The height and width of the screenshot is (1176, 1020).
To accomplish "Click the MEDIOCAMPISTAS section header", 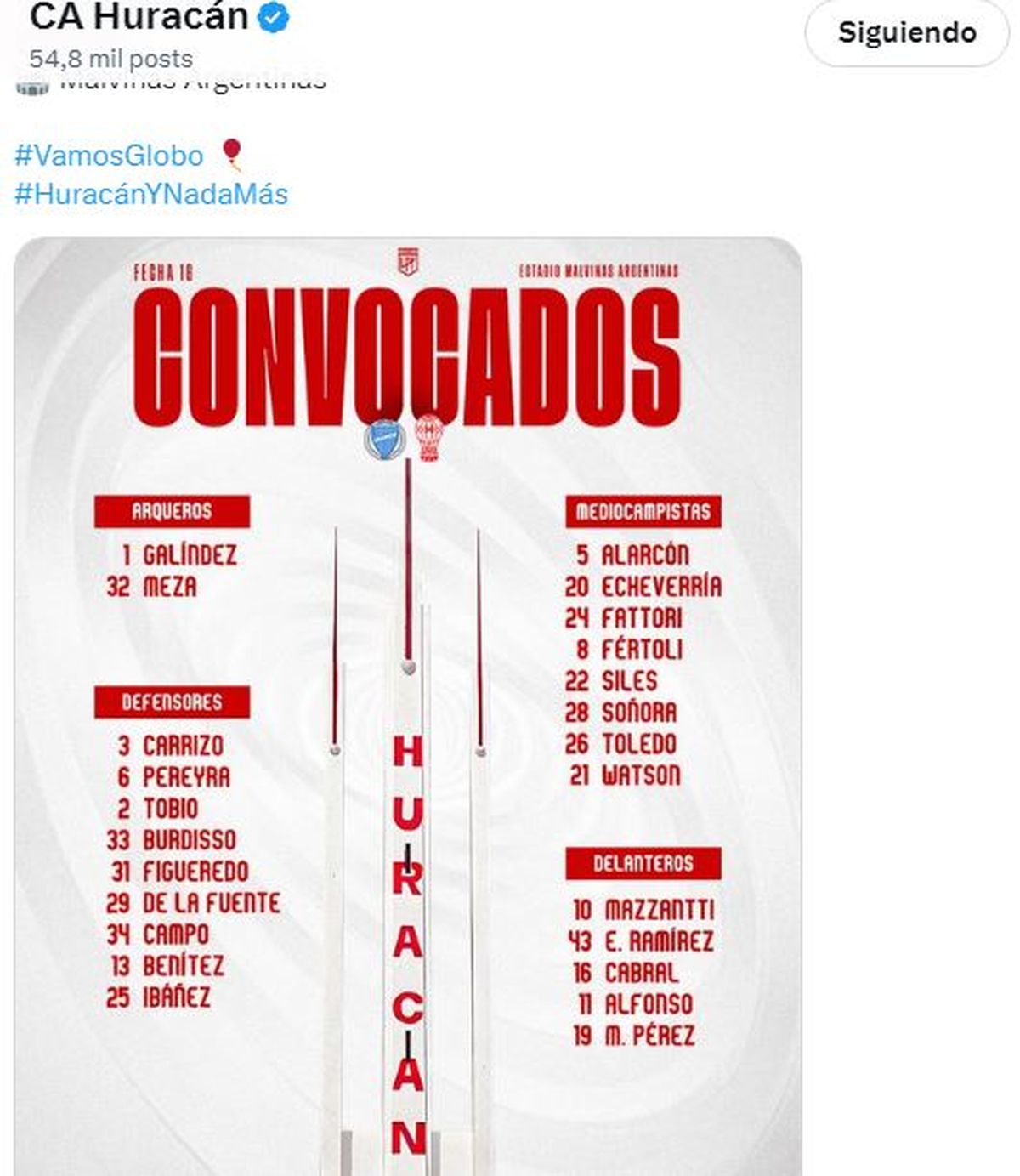I will click(x=643, y=511).
